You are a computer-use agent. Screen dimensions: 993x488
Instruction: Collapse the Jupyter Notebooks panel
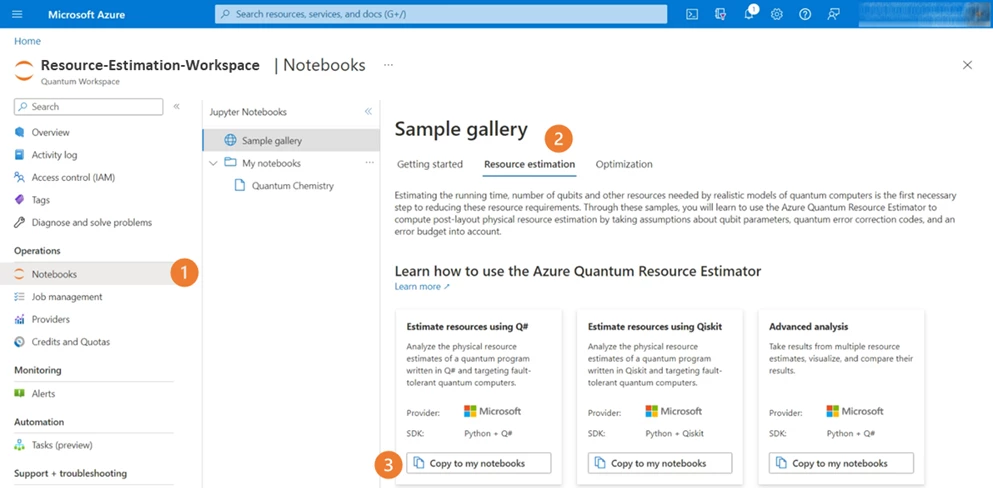pos(369,111)
